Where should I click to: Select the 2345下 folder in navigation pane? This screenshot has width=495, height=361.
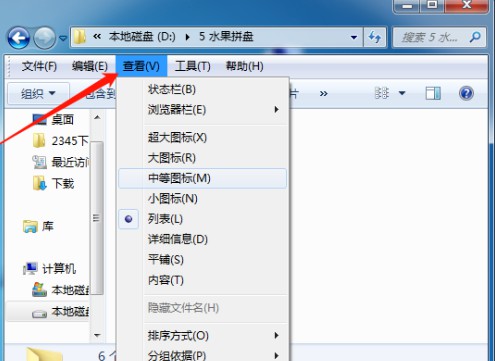point(61,141)
